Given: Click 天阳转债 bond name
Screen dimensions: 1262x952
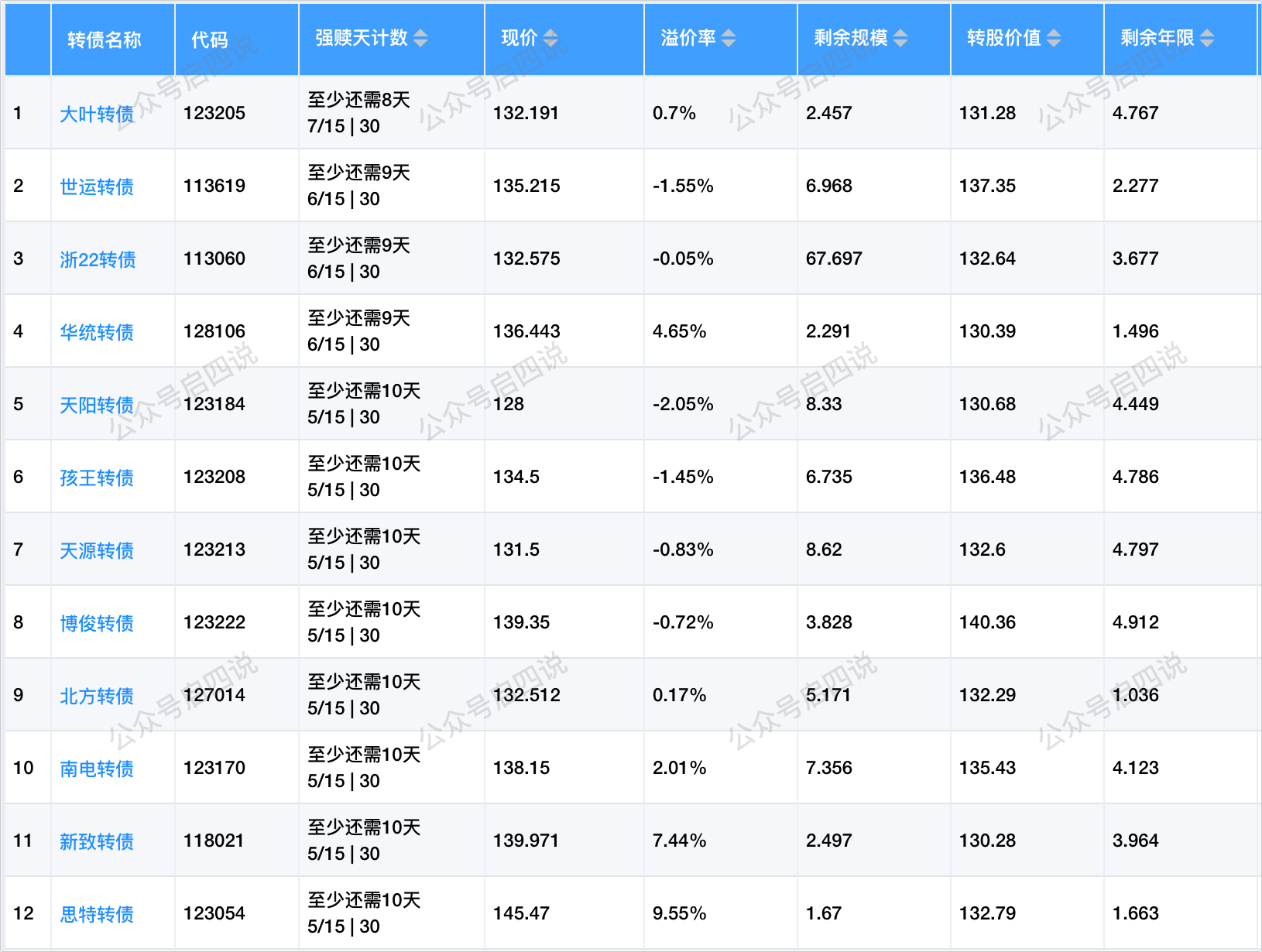Looking at the screenshot, I should 97,406.
